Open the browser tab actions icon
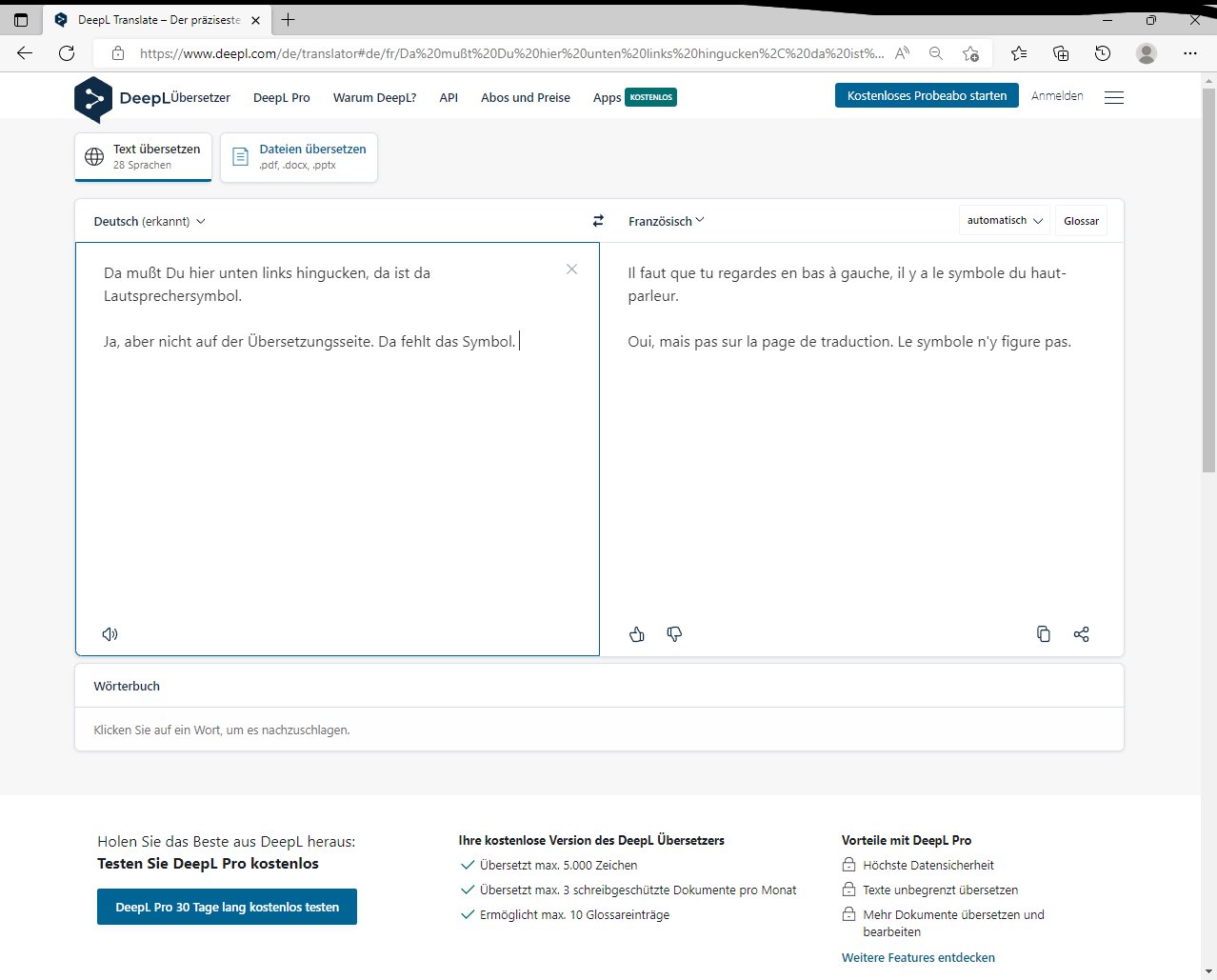 pyautogui.click(x=21, y=20)
